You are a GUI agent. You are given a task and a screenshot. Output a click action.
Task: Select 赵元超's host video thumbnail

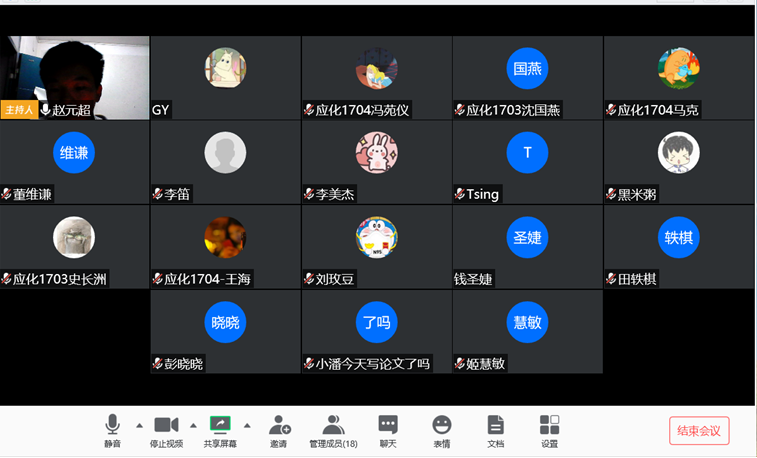(75, 78)
